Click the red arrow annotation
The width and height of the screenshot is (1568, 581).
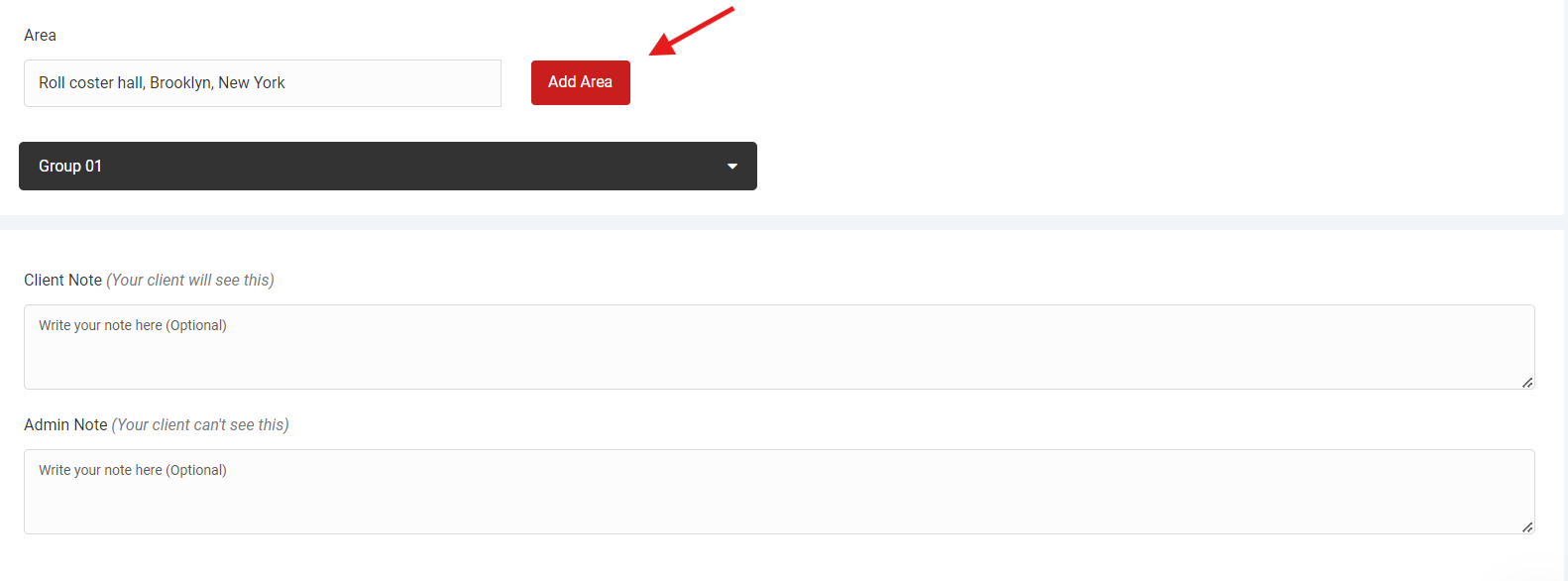click(692, 31)
